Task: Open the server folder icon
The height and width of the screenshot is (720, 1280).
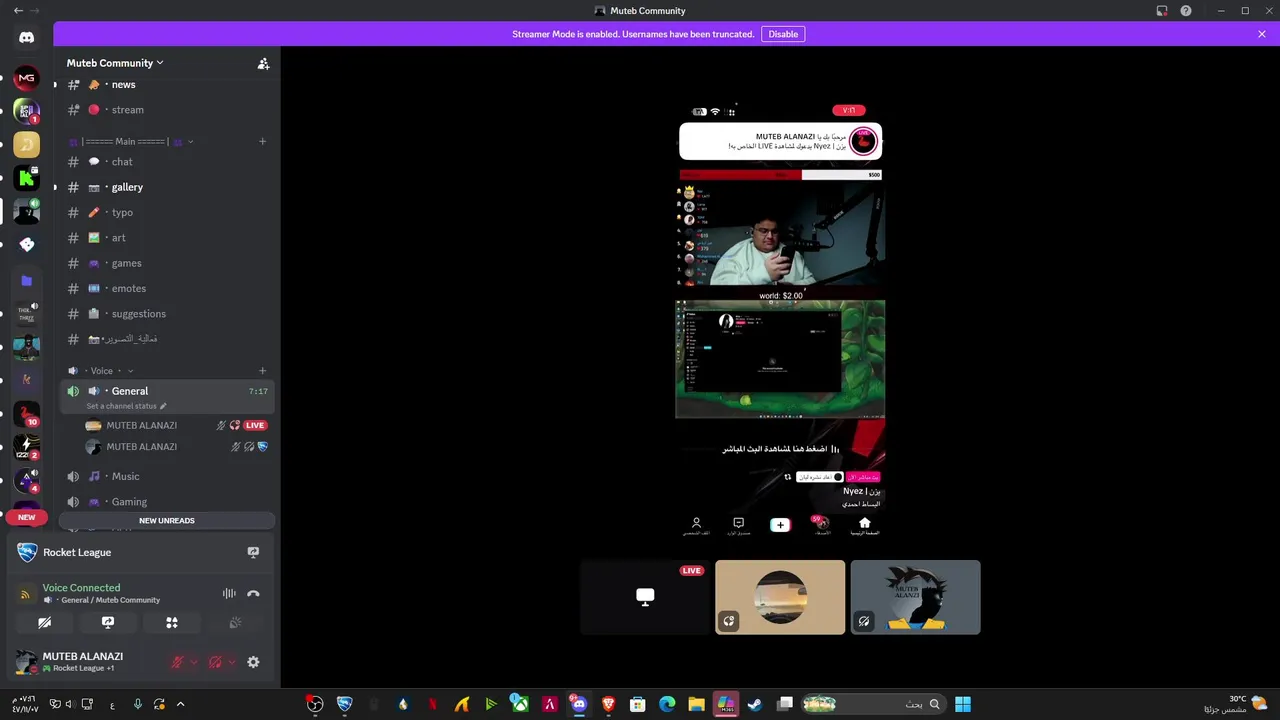Action: point(27,281)
